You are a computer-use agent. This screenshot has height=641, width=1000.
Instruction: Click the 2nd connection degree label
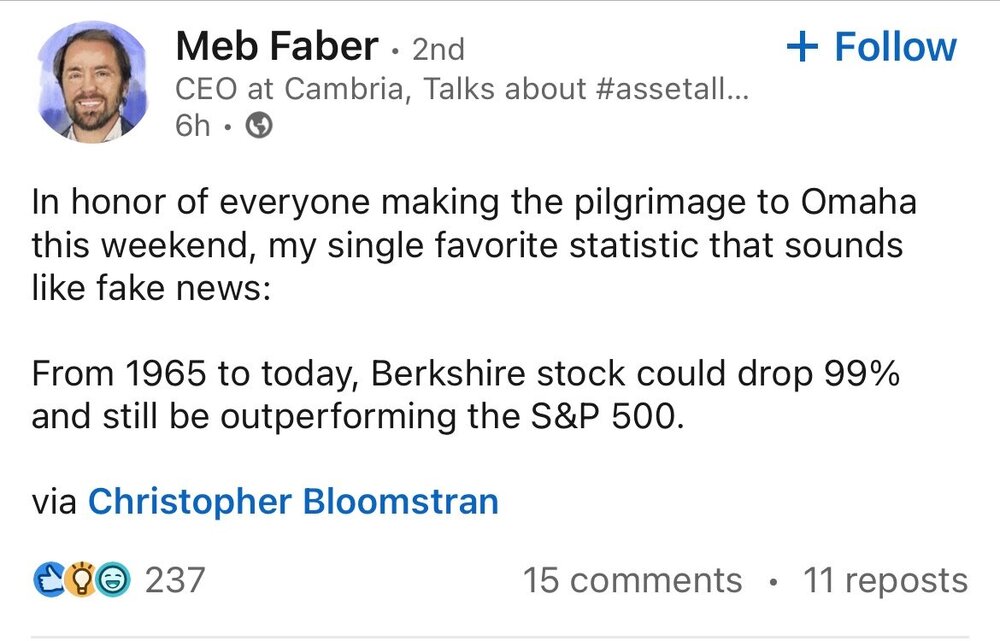(438, 47)
